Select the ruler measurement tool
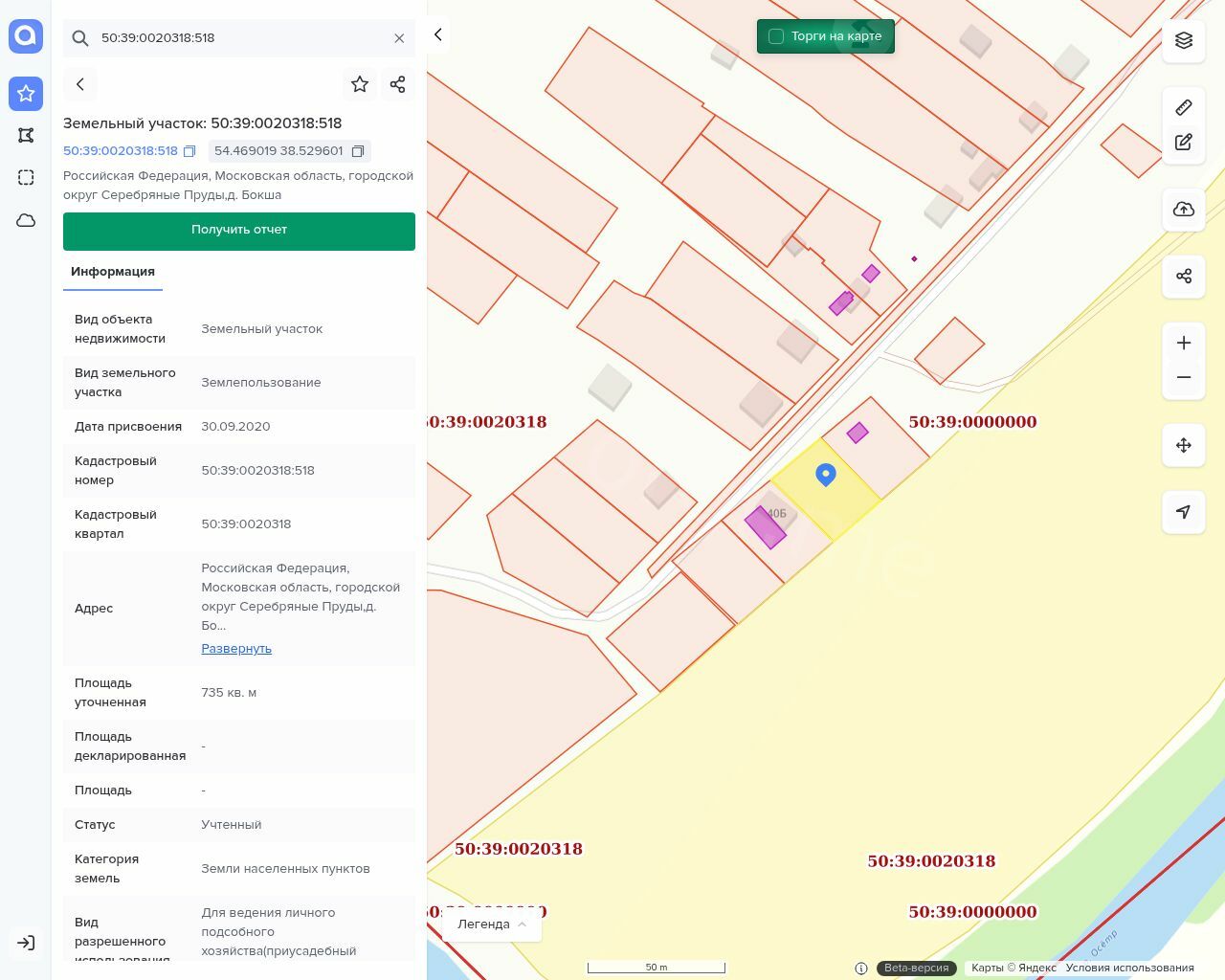Image resolution: width=1225 pixels, height=980 pixels. pyautogui.click(x=1184, y=107)
